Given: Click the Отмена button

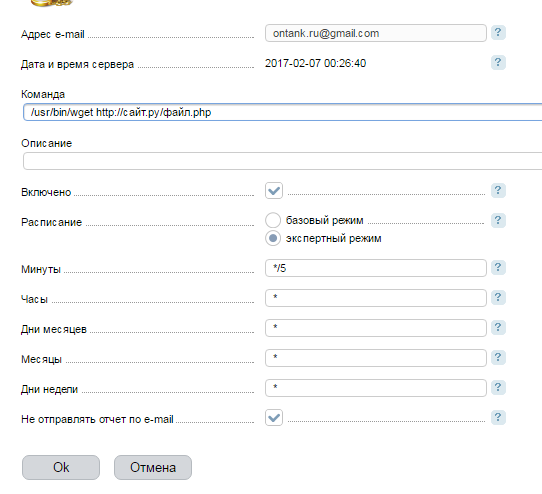Looking at the screenshot, I should point(153,467).
